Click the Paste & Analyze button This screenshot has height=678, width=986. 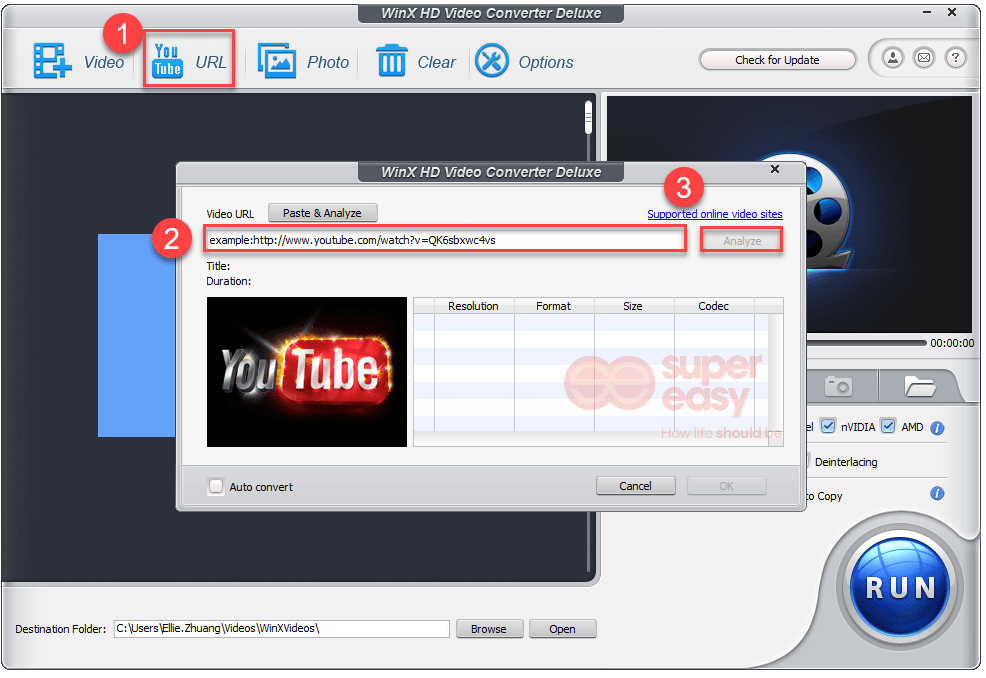(323, 213)
